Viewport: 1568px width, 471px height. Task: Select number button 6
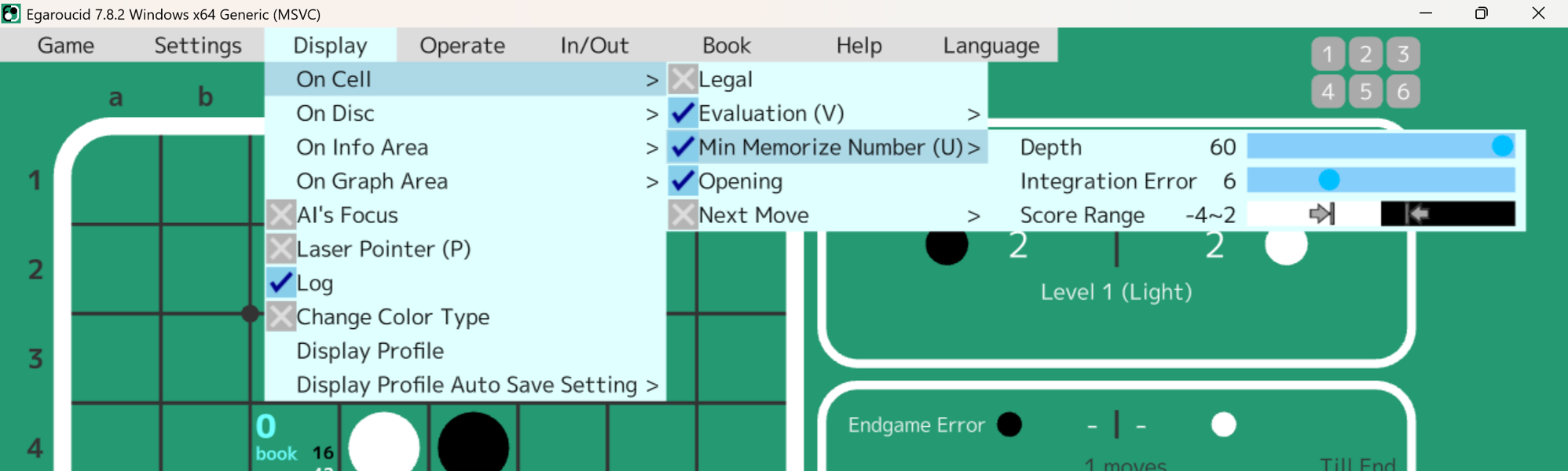tap(1403, 92)
